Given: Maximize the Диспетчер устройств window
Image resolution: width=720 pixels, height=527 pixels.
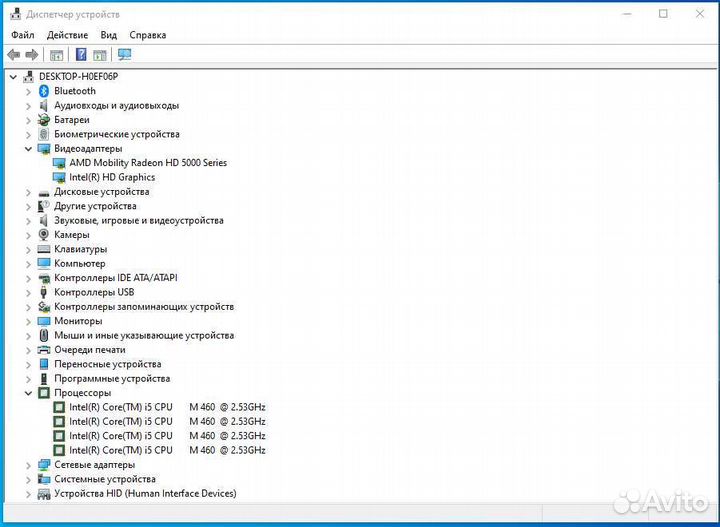Looking at the screenshot, I should 663,14.
